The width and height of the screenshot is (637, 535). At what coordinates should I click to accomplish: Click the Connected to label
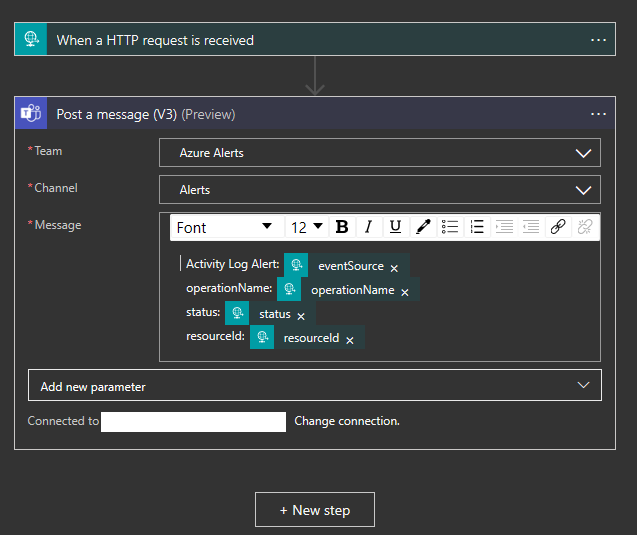pyautogui.click(x=63, y=421)
